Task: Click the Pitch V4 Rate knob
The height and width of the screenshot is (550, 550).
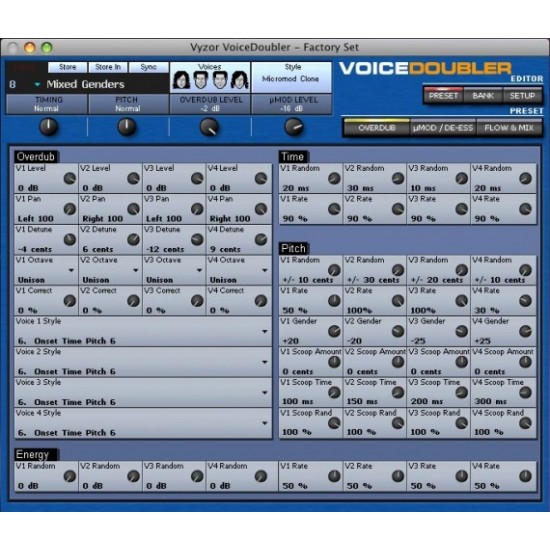Action: click(525, 301)
